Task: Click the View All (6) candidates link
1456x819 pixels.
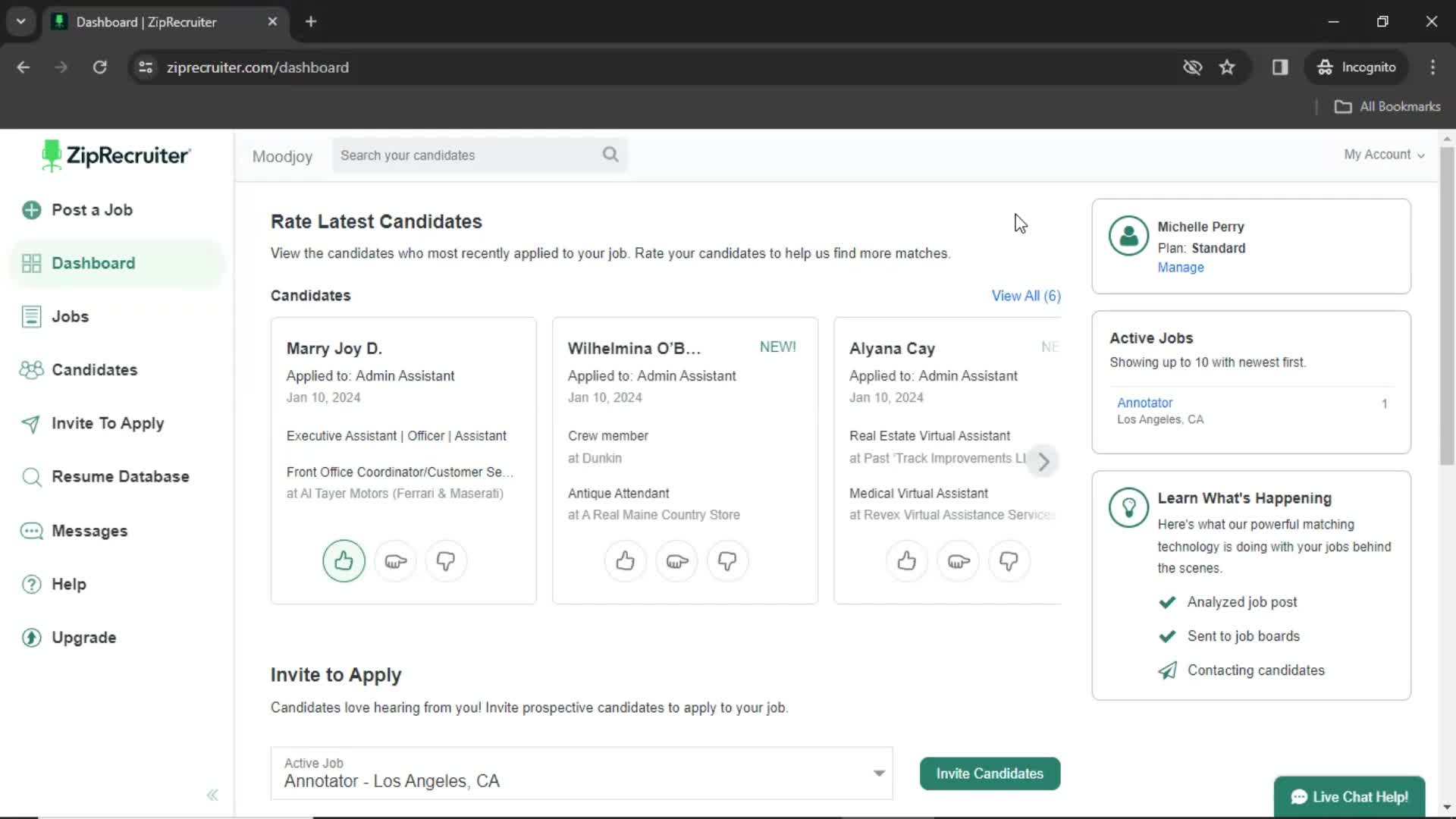Action: [x=1026, y=295]
